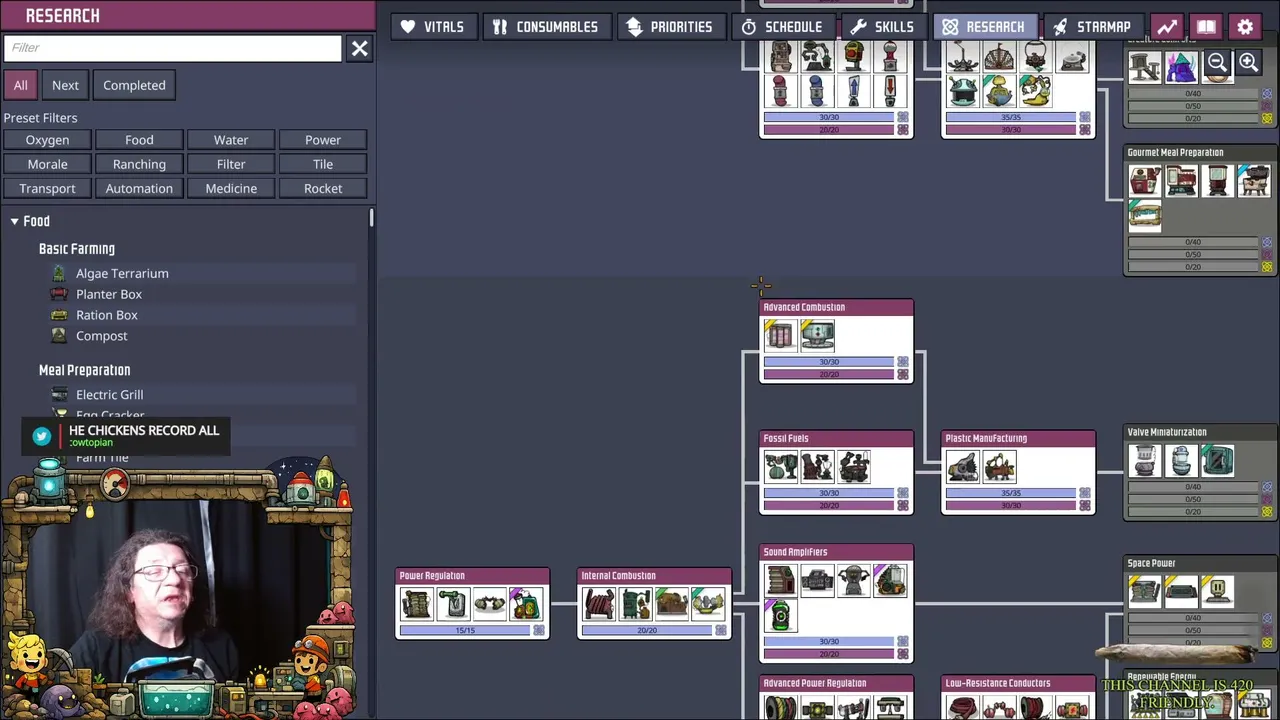Apply the Water preset filter
This screenshot has width=1280, height=720.
(x=231, y=140)
